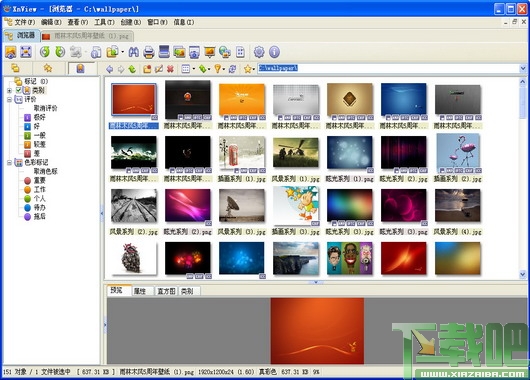The width and height of the screenshot is (530, 380).
Task: Open the address path dropdown arrow
Action: click(x=523, y=68)
